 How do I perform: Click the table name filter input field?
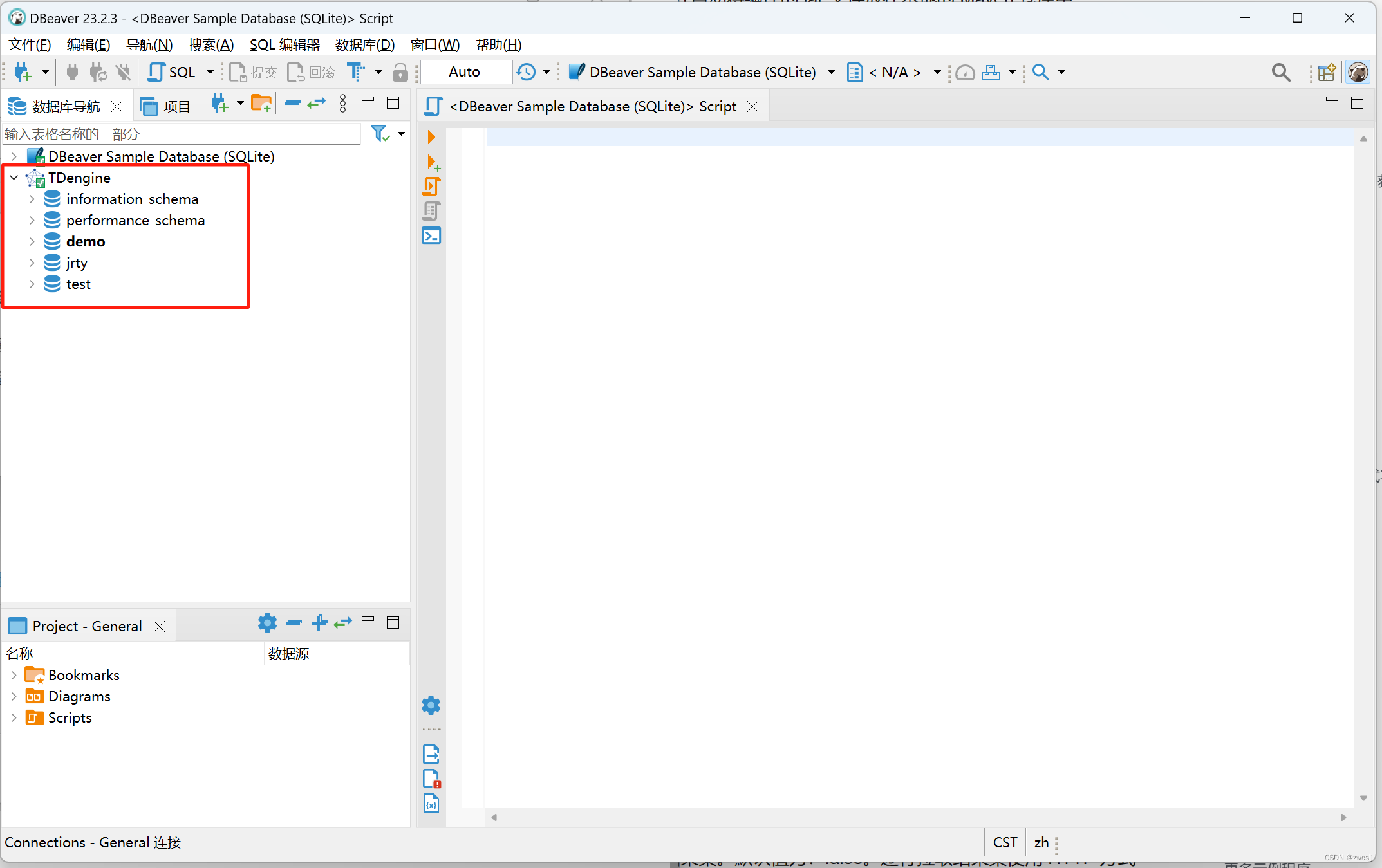180,134
